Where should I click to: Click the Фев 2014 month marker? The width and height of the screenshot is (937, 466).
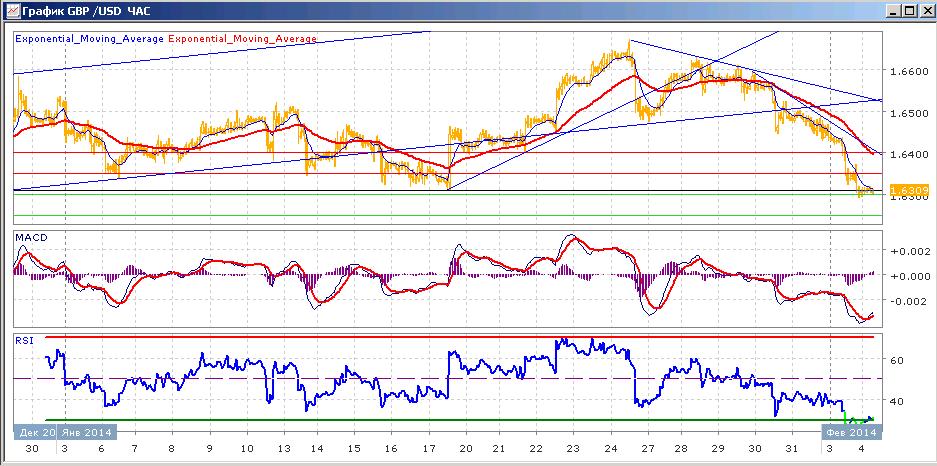(850, 432)
